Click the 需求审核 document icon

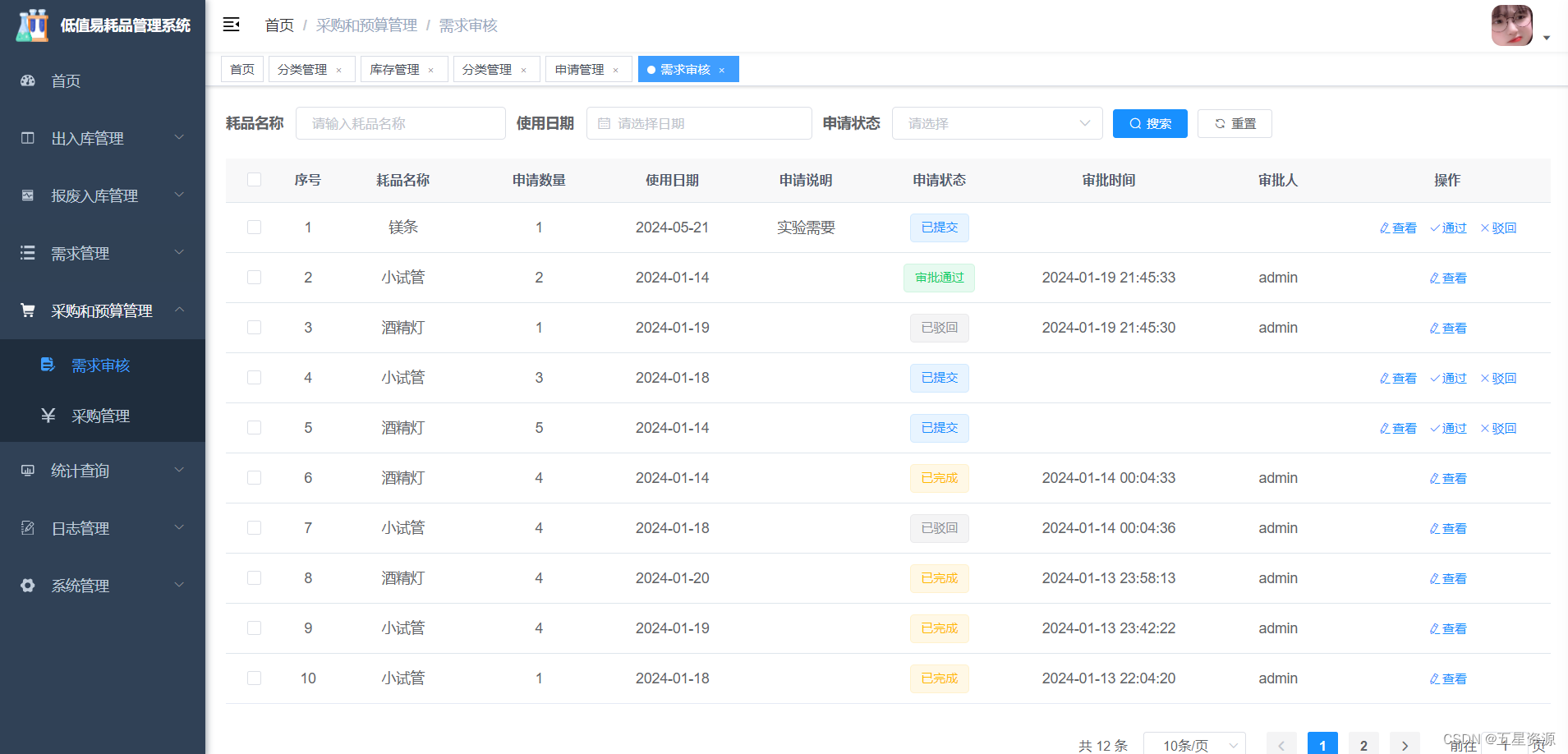point(48,365)
